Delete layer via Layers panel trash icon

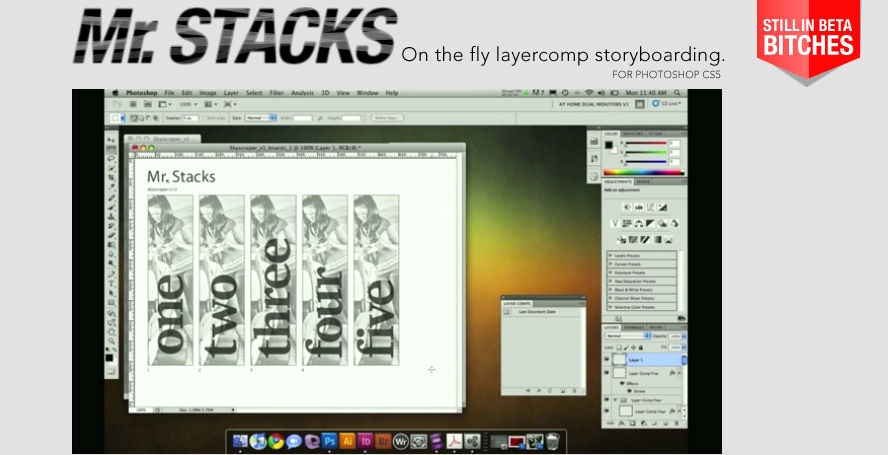coord(677,423)
